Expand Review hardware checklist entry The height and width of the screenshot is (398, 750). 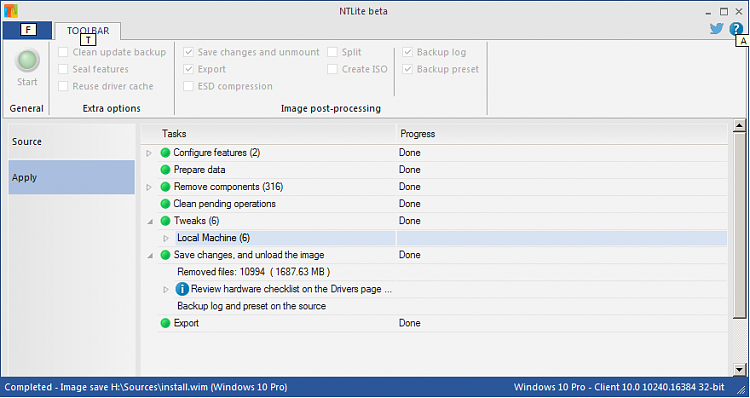click(166, 289)
